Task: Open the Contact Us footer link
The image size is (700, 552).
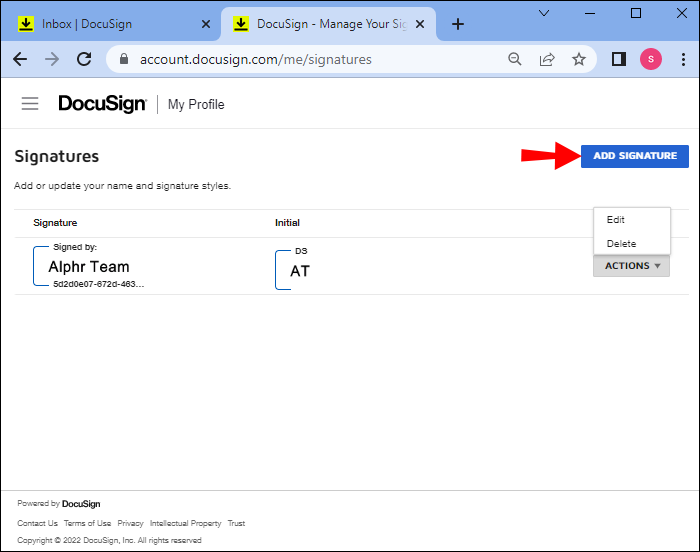Action: (x=37, y=523)
